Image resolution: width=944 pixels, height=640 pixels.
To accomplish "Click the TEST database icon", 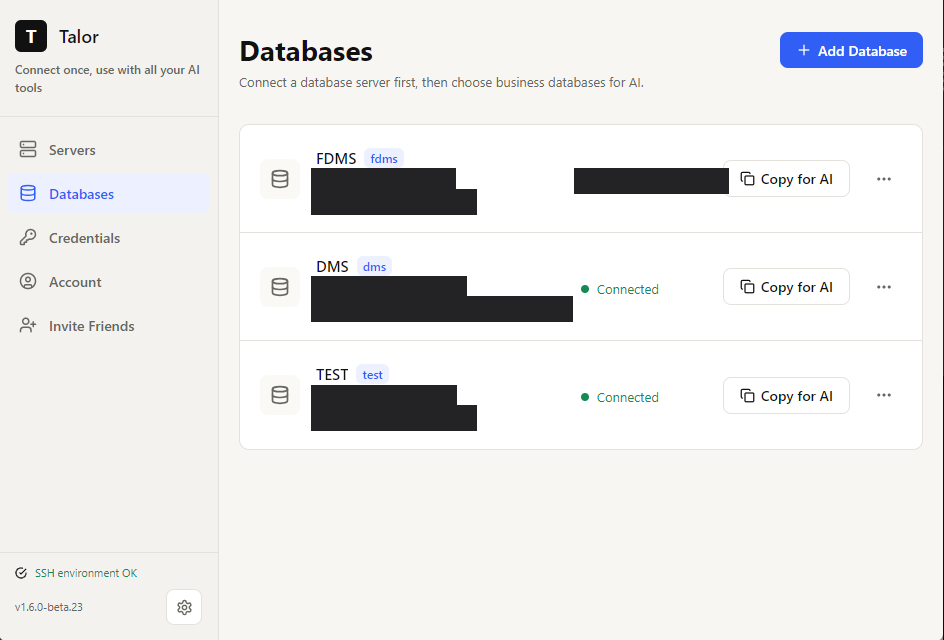I will pyautogui.click(x=280, y=395).
